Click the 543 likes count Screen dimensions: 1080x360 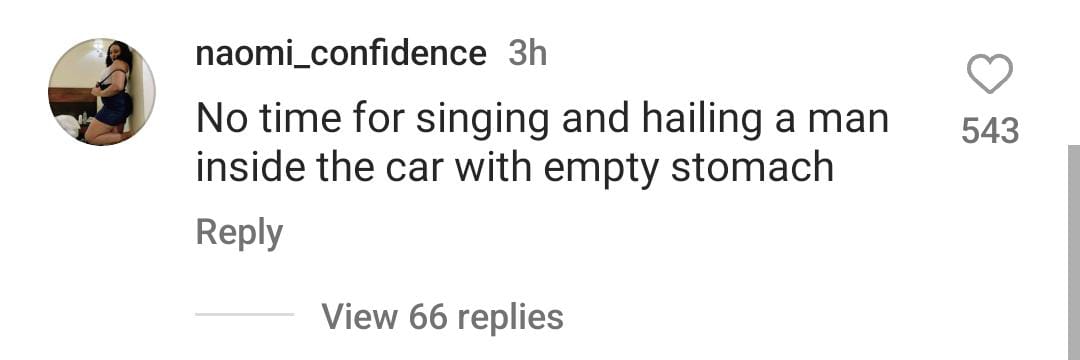(990, 131)
